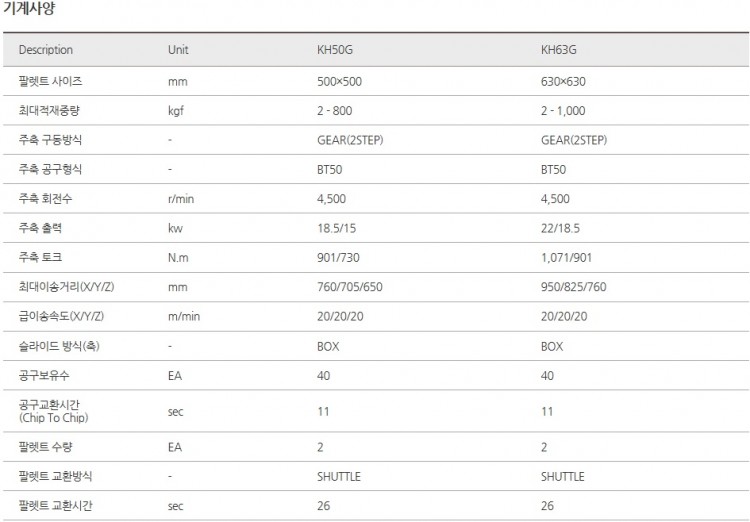Select the KH63G column header
This screenshot has height=522, width=750.
(x=559, y=50)
